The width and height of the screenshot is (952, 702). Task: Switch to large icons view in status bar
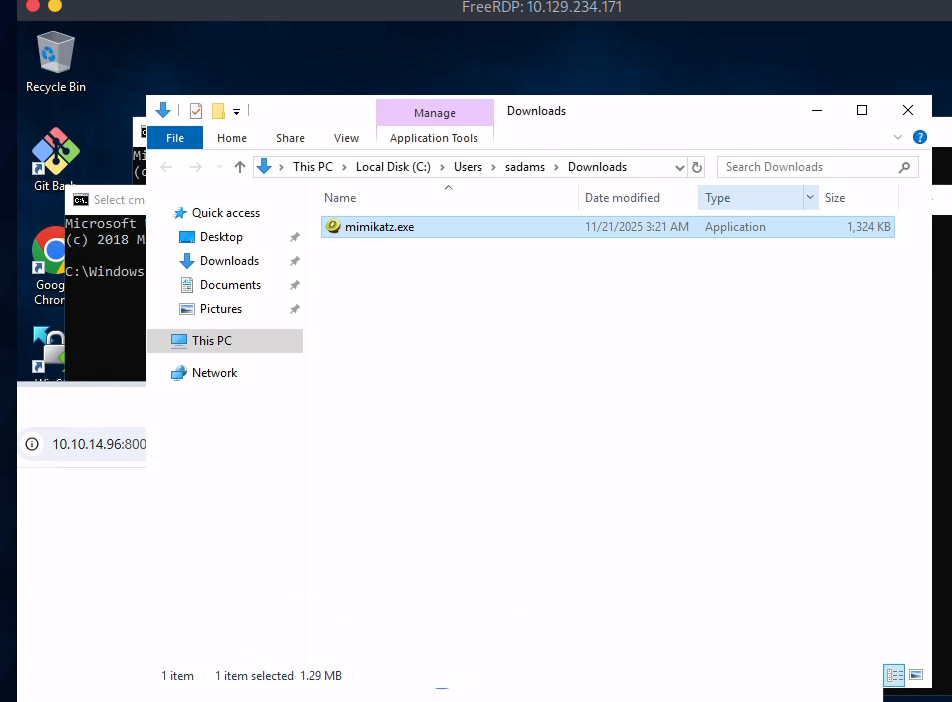tap(916, 675)
